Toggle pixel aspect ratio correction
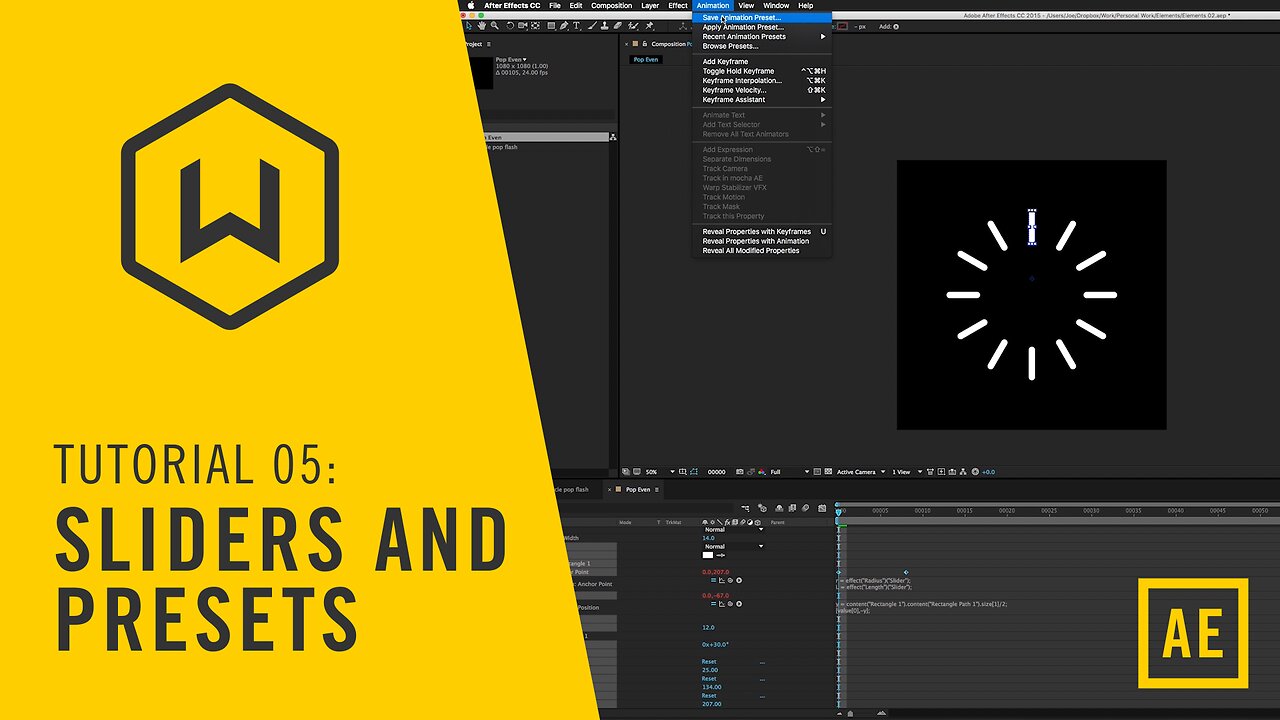This screenshot has width=1280, height=720. 930,472
